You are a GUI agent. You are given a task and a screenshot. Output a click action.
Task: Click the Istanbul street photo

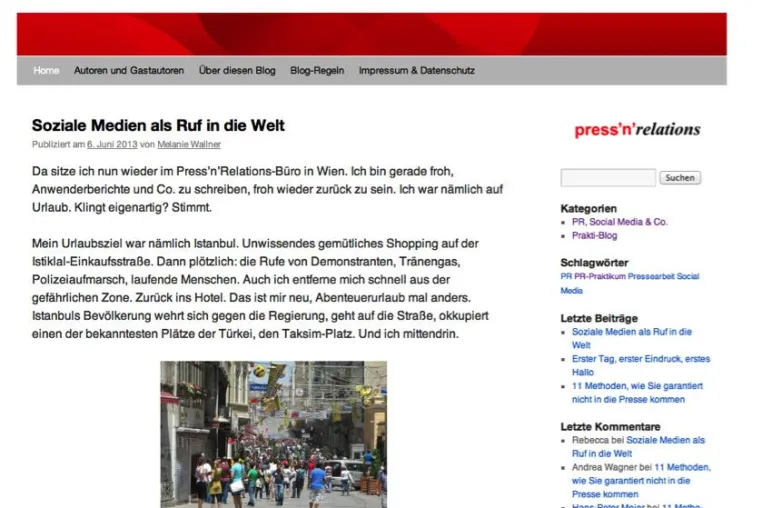(274, 434)
